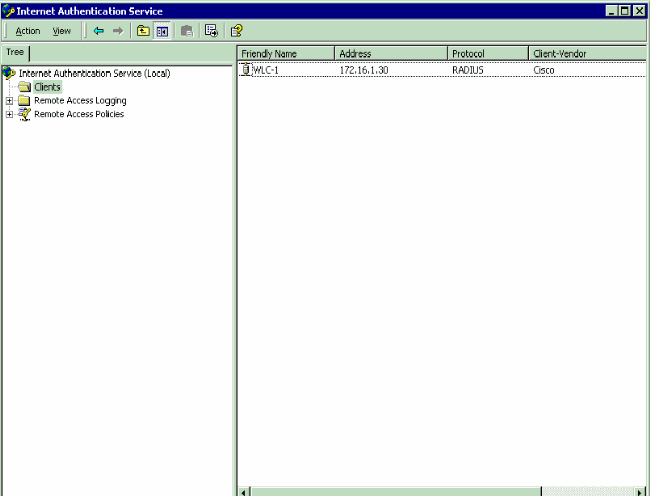The width and height of the screenshot is (650, 496).
Task: Sort by Protocol column header
Action: tap(488, 54)
